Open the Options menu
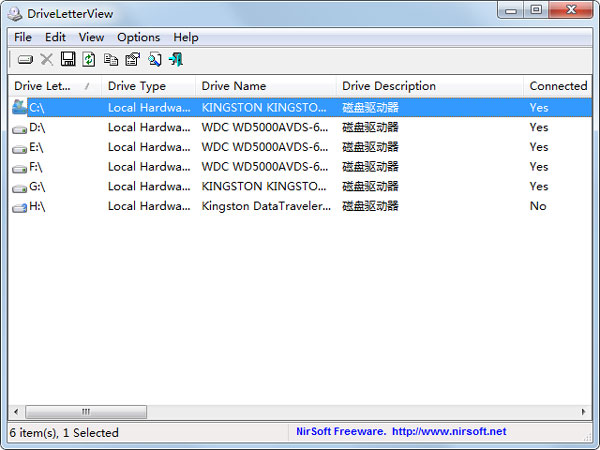Screen dimensions: 600x450 [138, 37]
